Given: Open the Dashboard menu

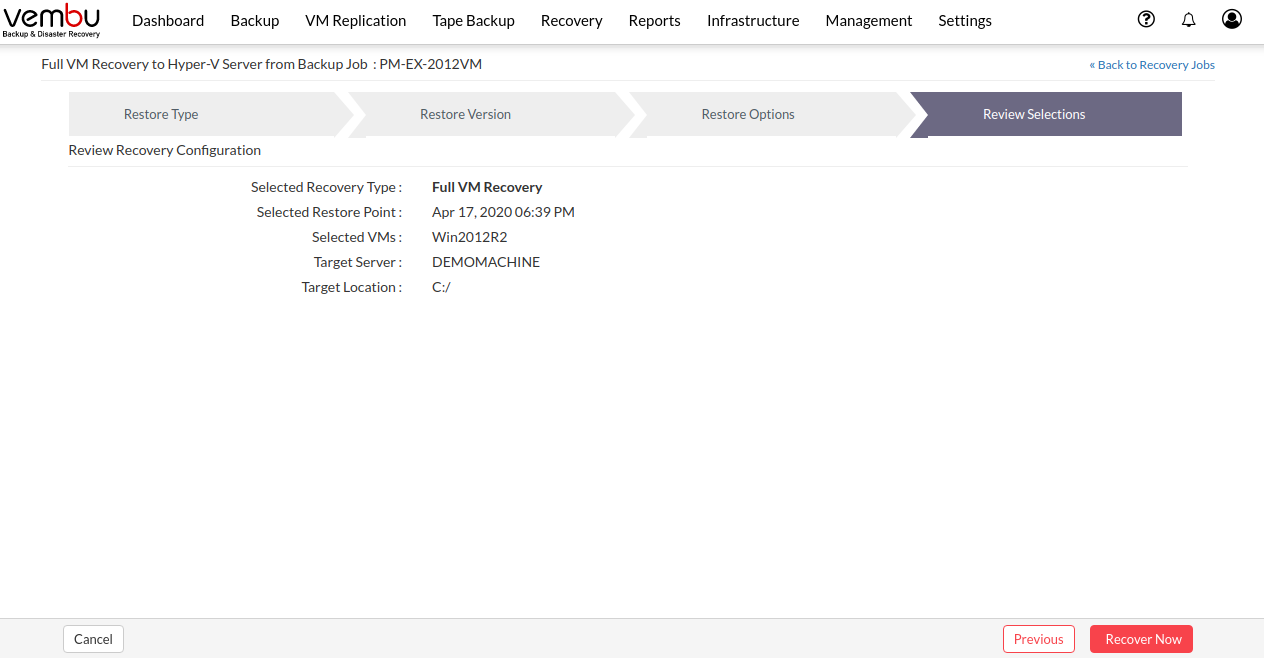Looking at the screenshot, I should [168, 20].
